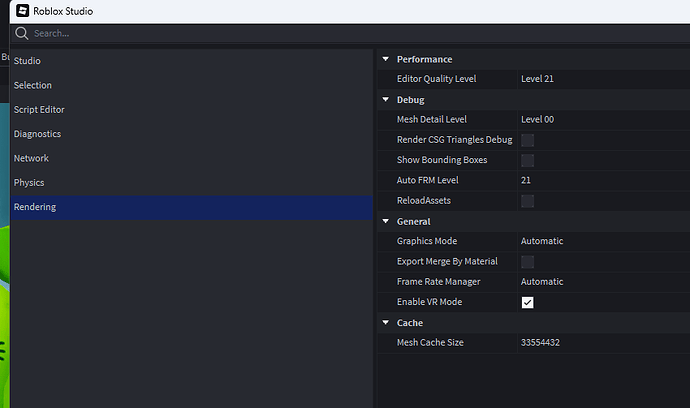Click the Roblox Studio window title text
This screenshot has height=408, width=690.
pos(63,11)
